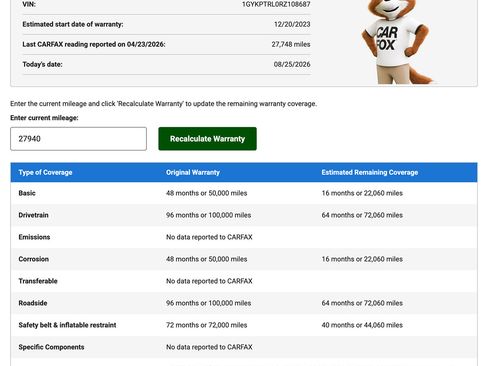Select the VIN number 1GYKPTRL0RZ108687

pyautogui.click(x=276, y=4)
